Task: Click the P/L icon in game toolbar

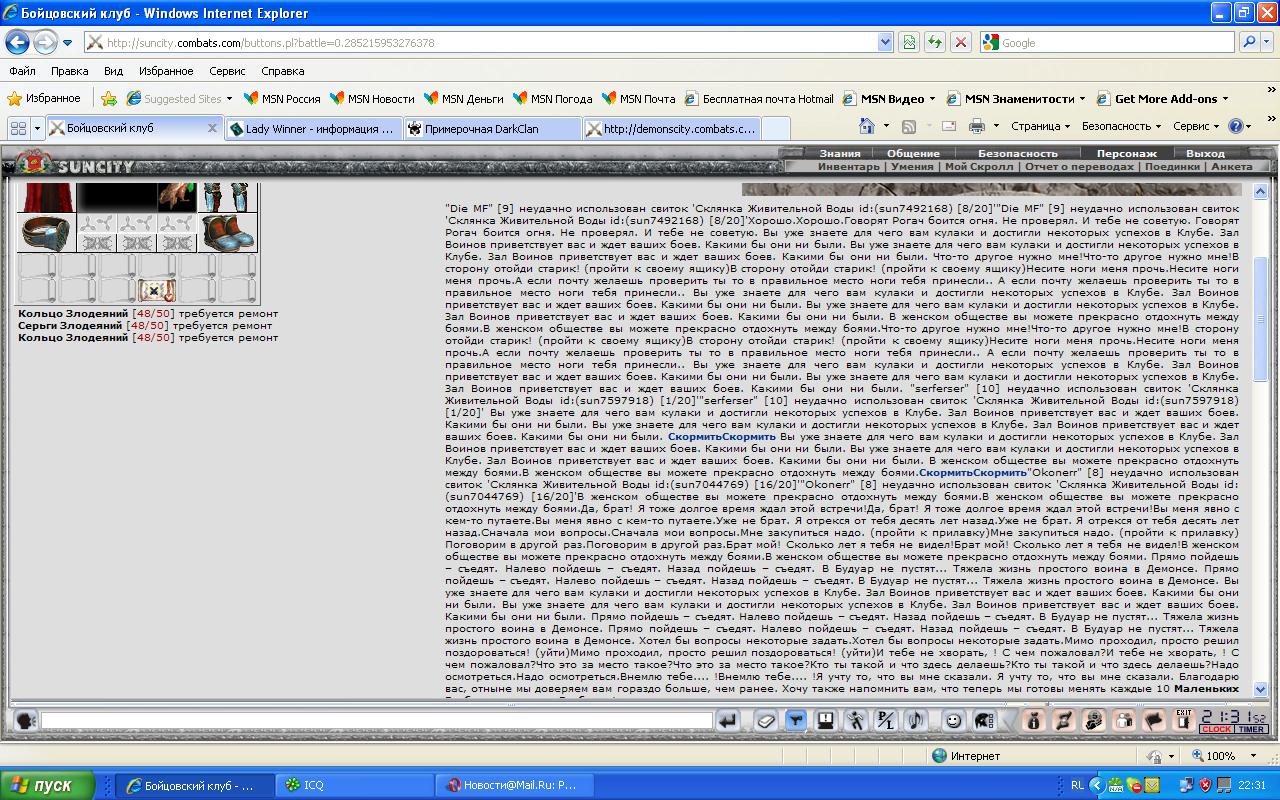Action: 885,720
